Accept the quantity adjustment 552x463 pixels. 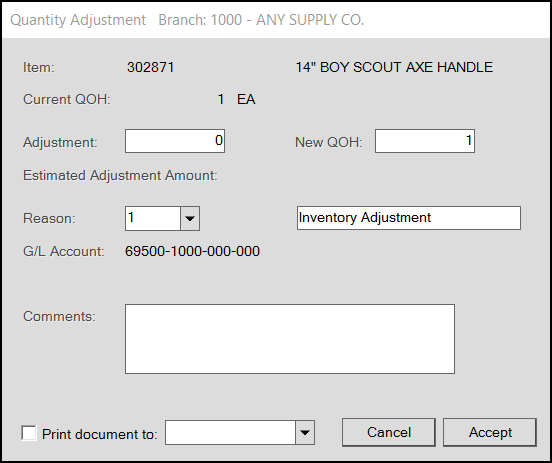coord(490,432)
